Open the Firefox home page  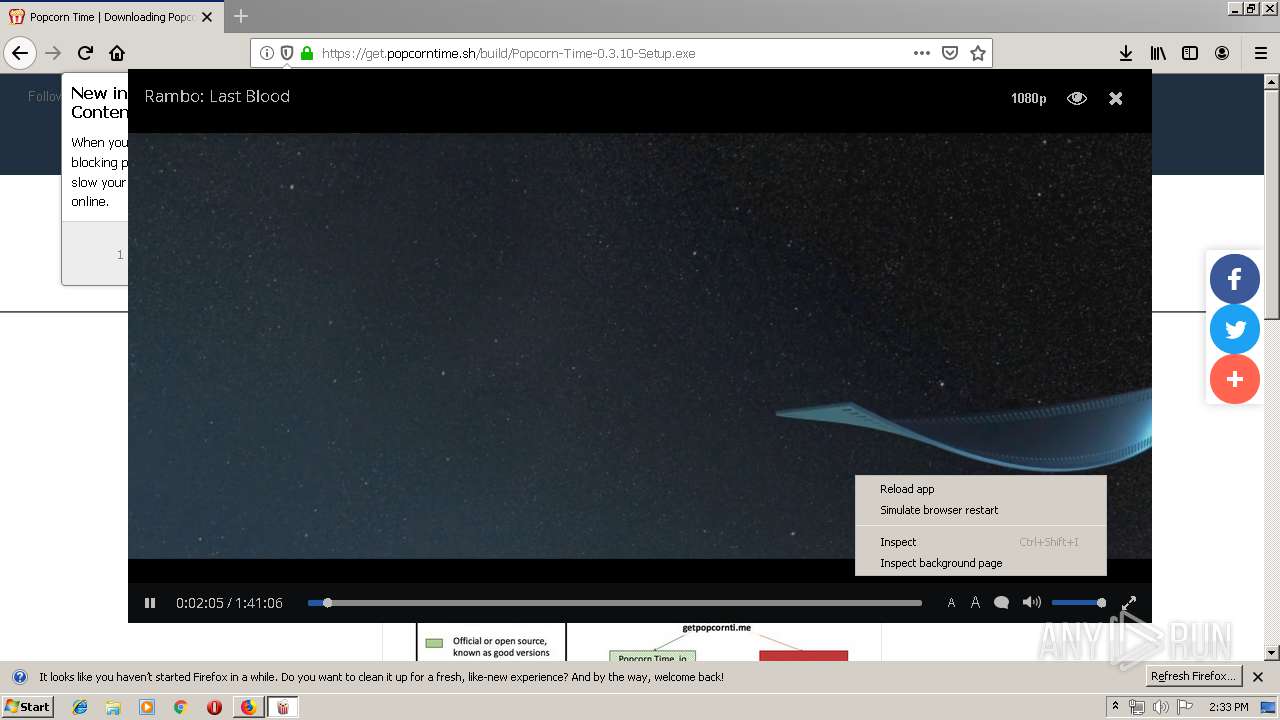117,53
